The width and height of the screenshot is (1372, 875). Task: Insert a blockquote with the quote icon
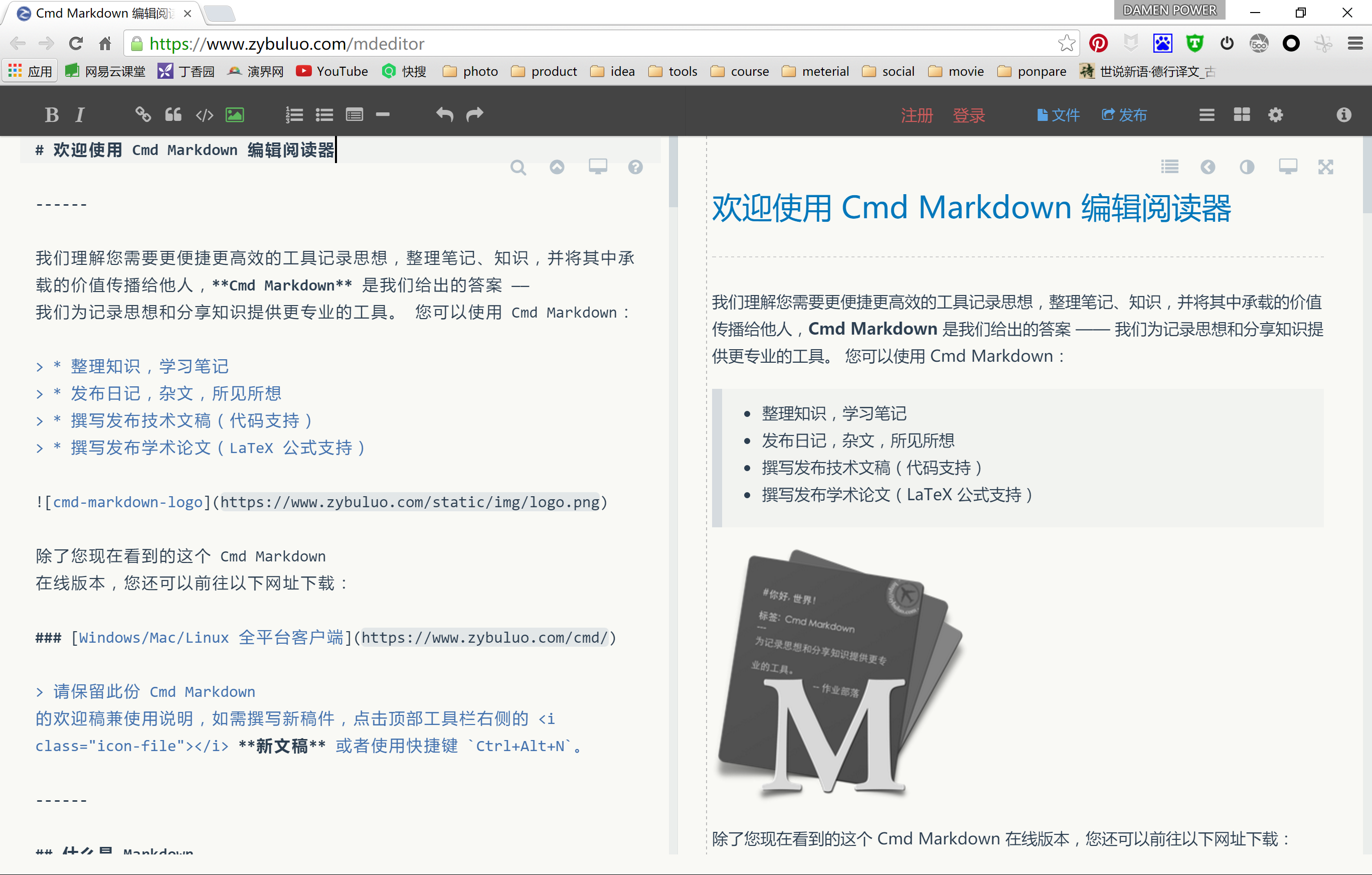coord(173,114)
